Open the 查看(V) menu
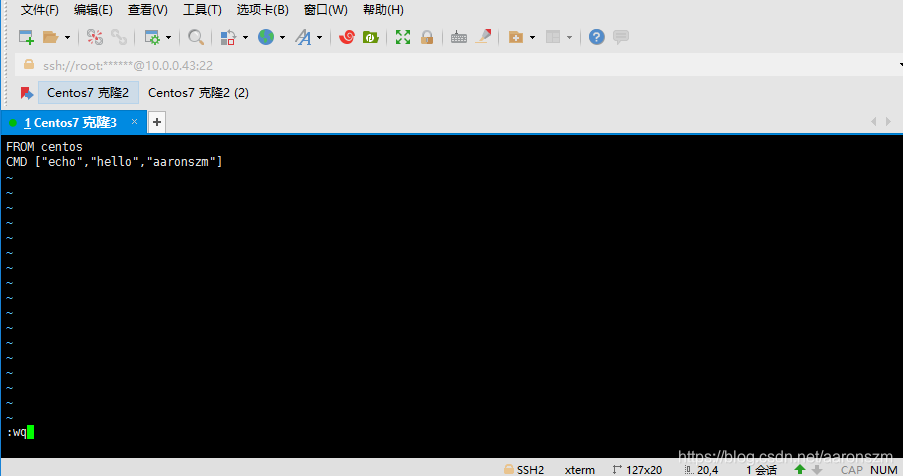This screenshot has width=903, height=476. [x=147, y=10]
